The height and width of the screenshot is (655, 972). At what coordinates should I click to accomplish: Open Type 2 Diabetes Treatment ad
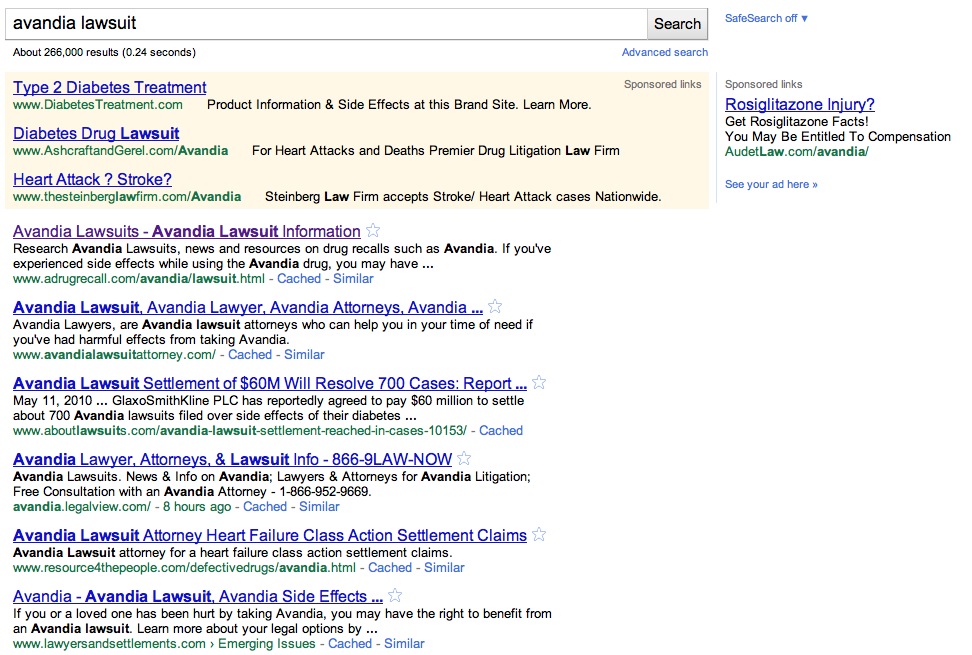click(x=110, y=87)
